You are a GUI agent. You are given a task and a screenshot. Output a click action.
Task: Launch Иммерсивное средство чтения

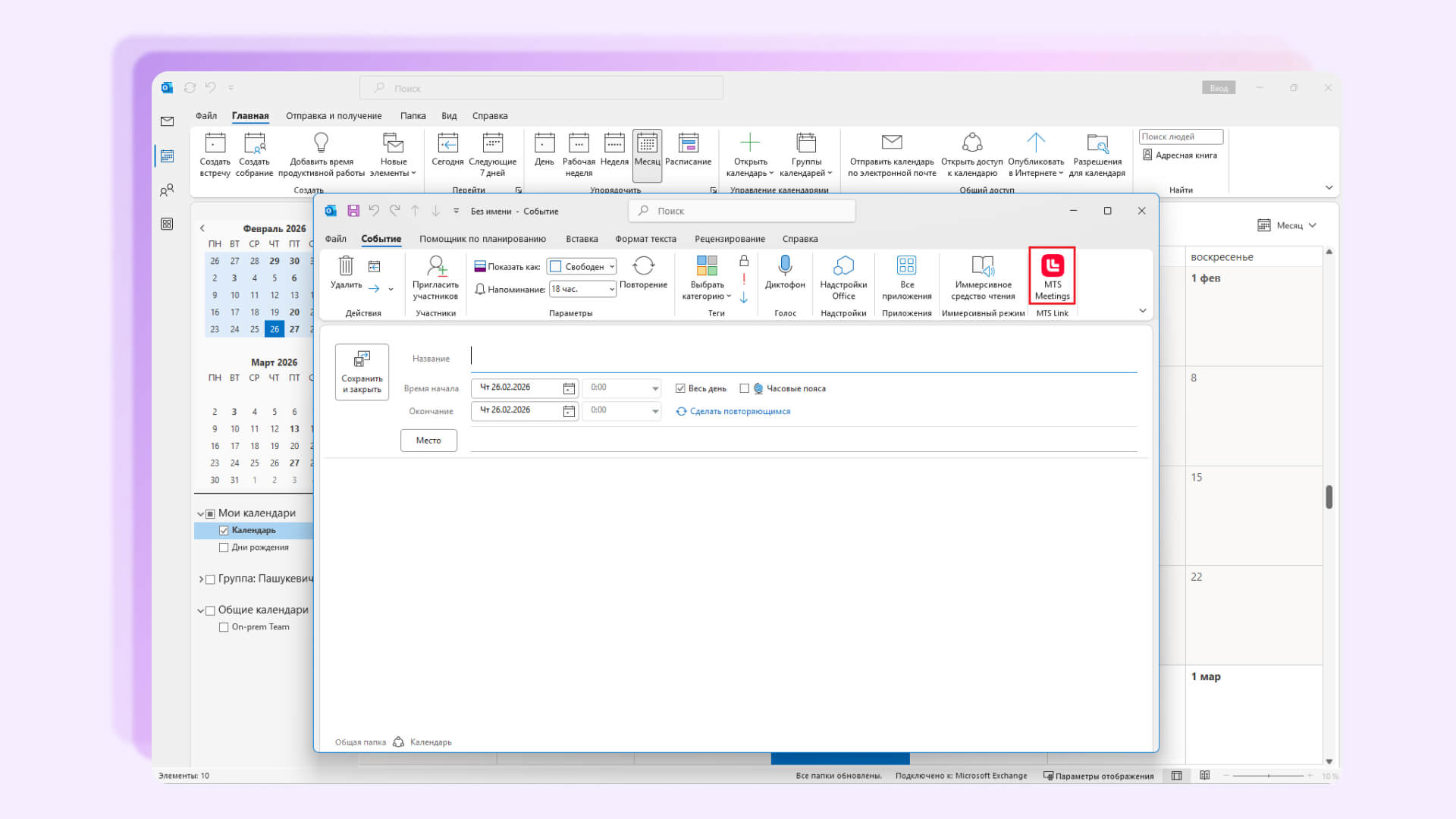[x=983, y=278]
